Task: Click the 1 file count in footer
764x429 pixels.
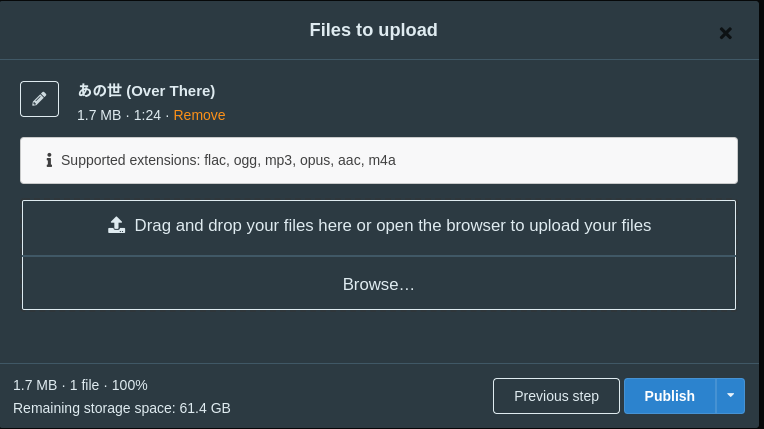Action: pos(84,385)
